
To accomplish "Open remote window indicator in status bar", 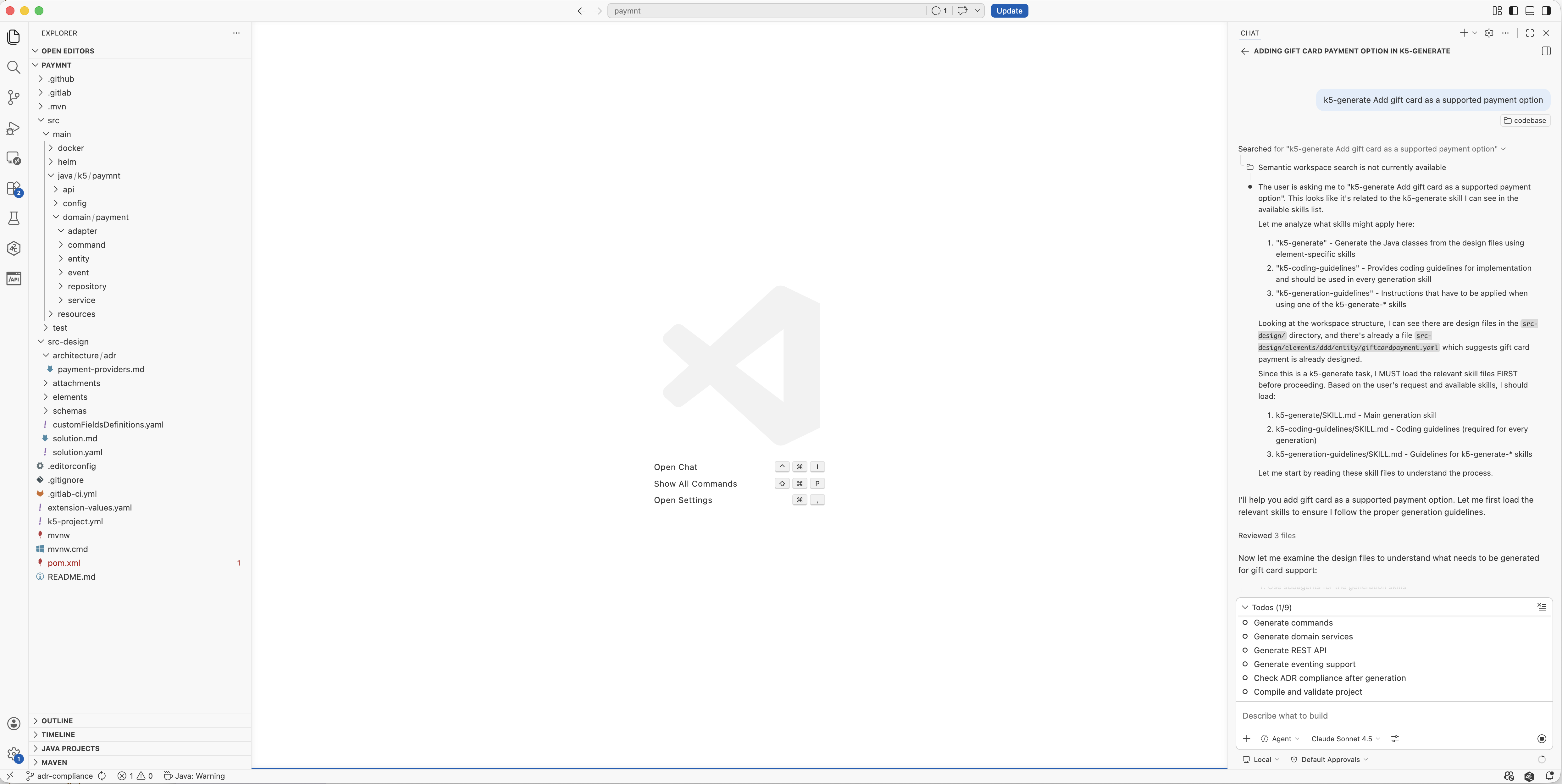I will (x=10, y=776).
